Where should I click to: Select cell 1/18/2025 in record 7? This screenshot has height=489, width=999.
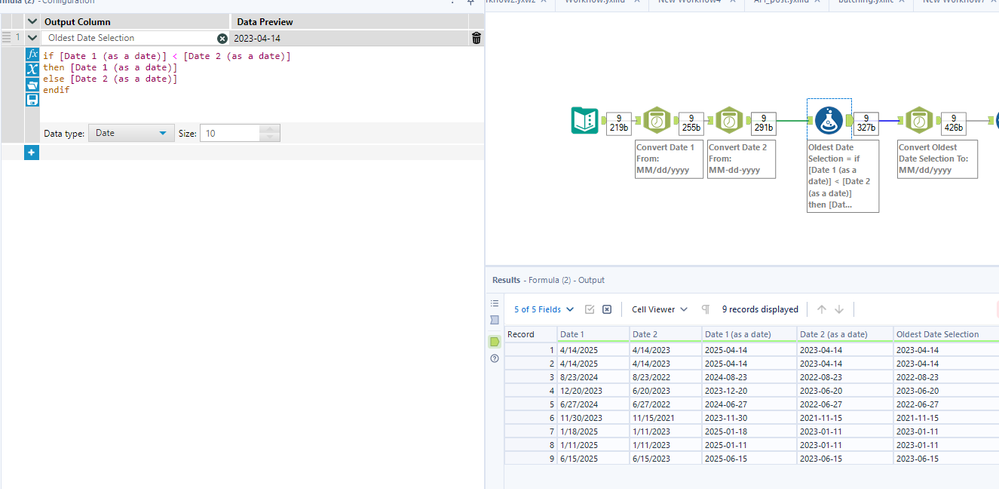(593, 432)
